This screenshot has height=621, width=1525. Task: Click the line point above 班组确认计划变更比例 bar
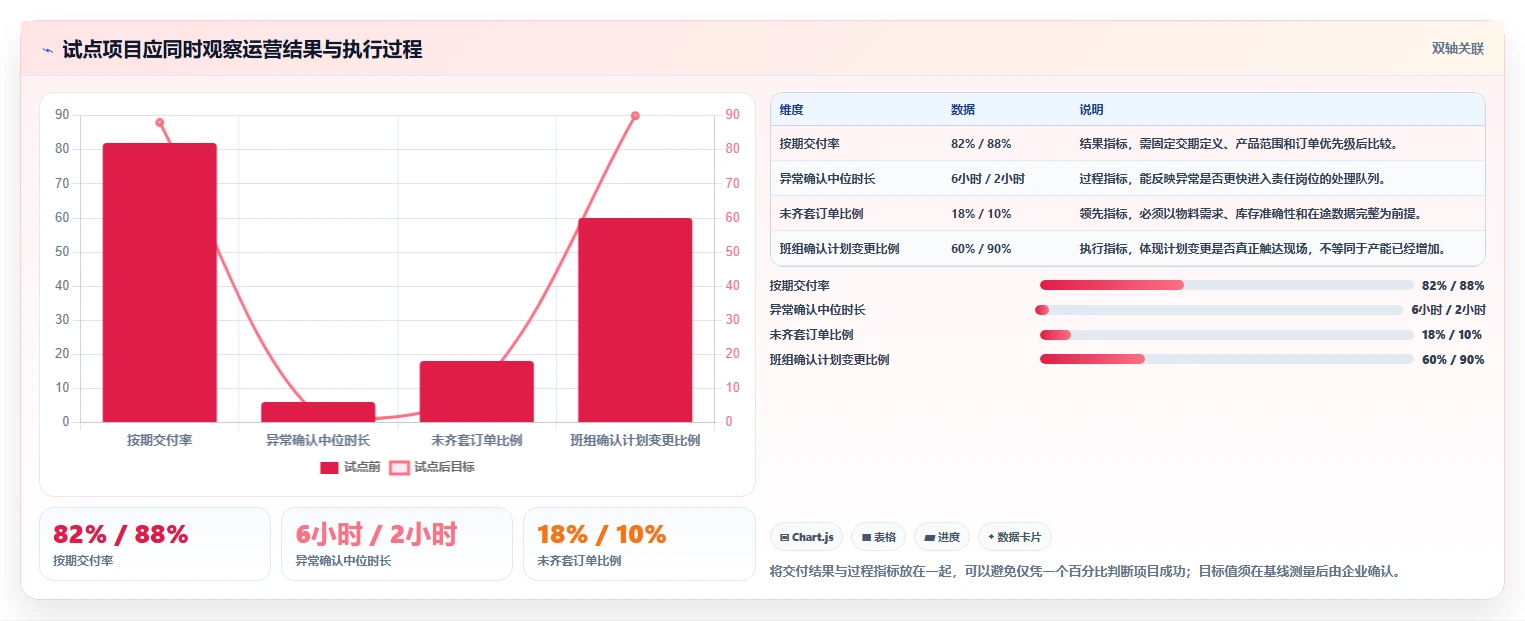coord(635,116)
